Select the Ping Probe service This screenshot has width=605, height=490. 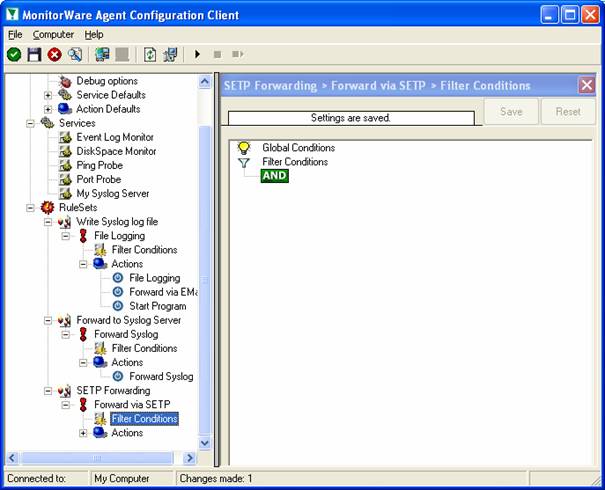[100, 166]
